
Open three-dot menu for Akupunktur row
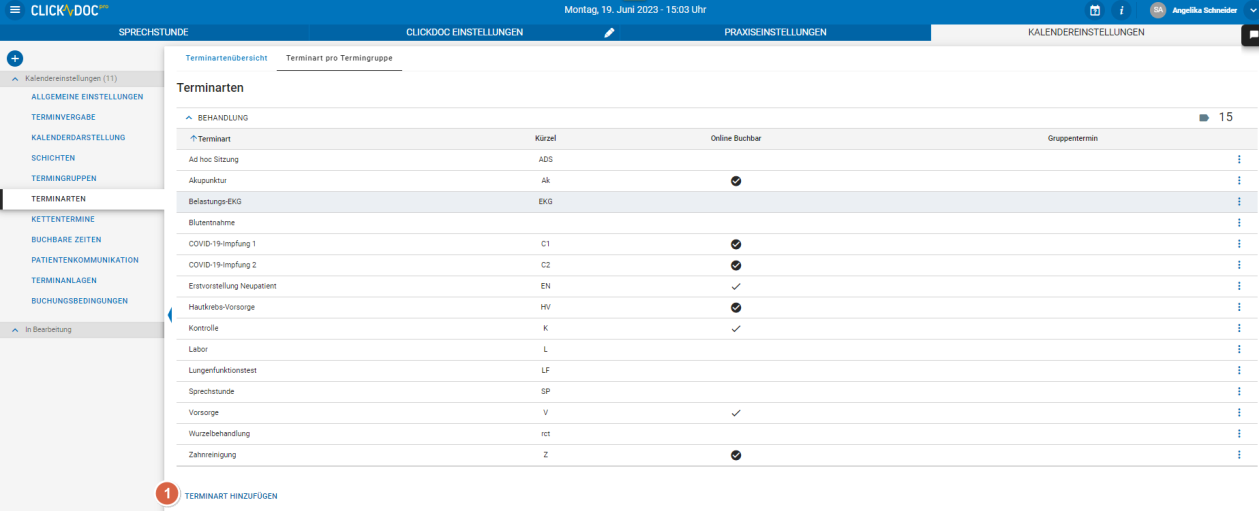[x=1239, y=181]
